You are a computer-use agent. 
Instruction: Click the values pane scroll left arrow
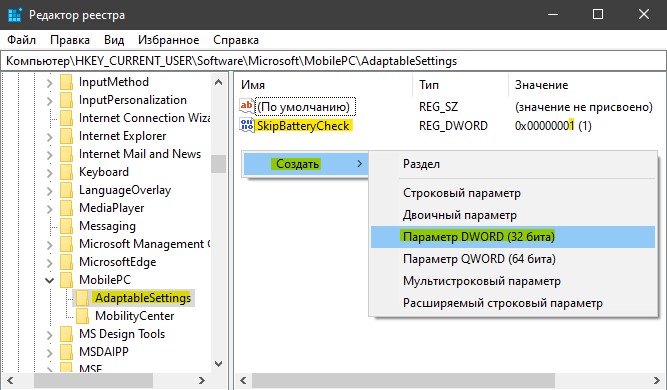(244, 380)
